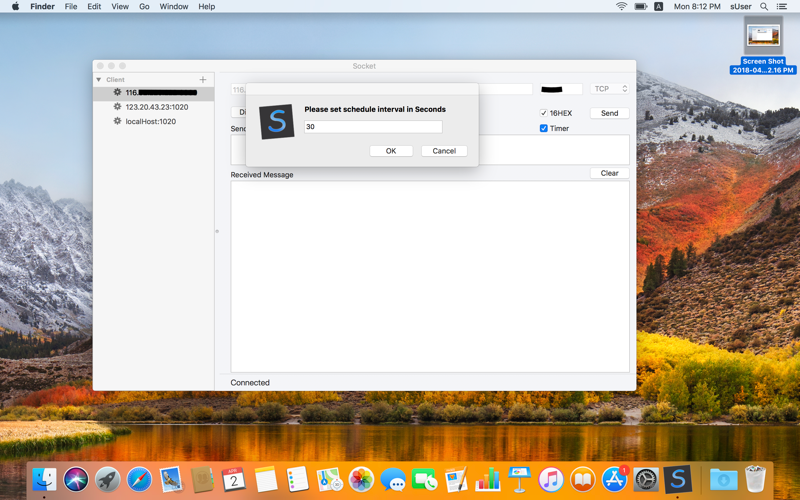Cancel the schedule interval dialog
The height and width of the screenshot is (500, 800).
point(444,151)
